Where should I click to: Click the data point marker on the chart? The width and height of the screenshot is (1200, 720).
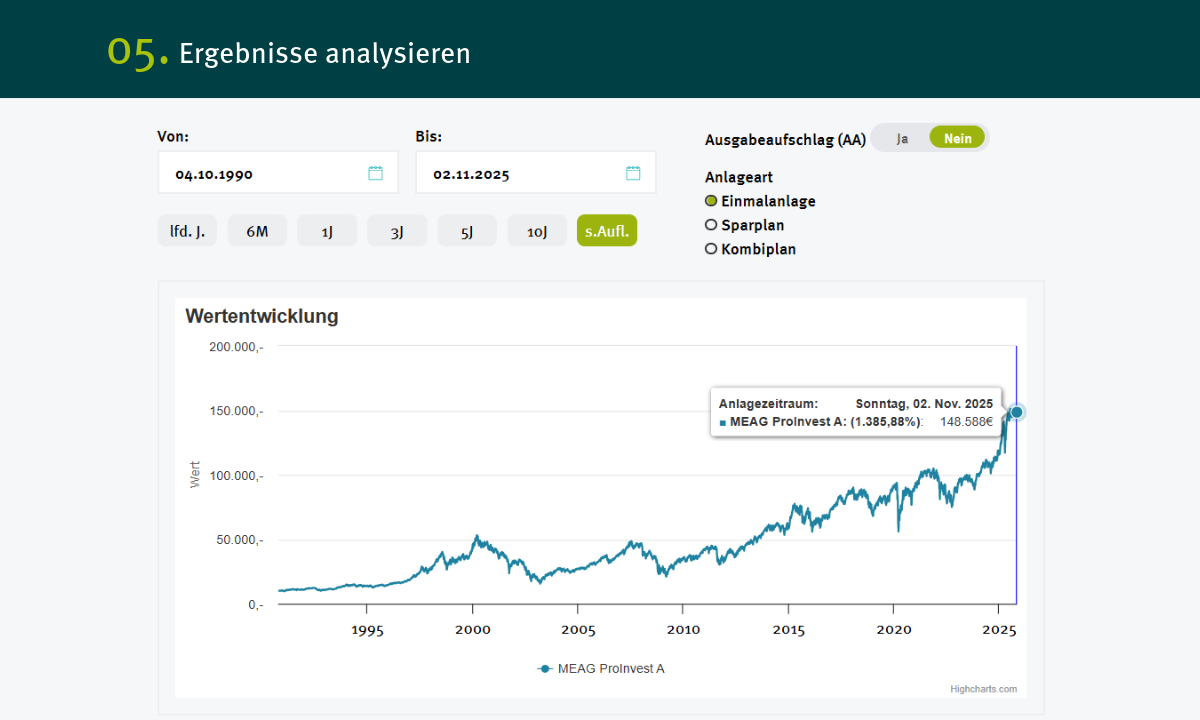(x=1017, y=412)
